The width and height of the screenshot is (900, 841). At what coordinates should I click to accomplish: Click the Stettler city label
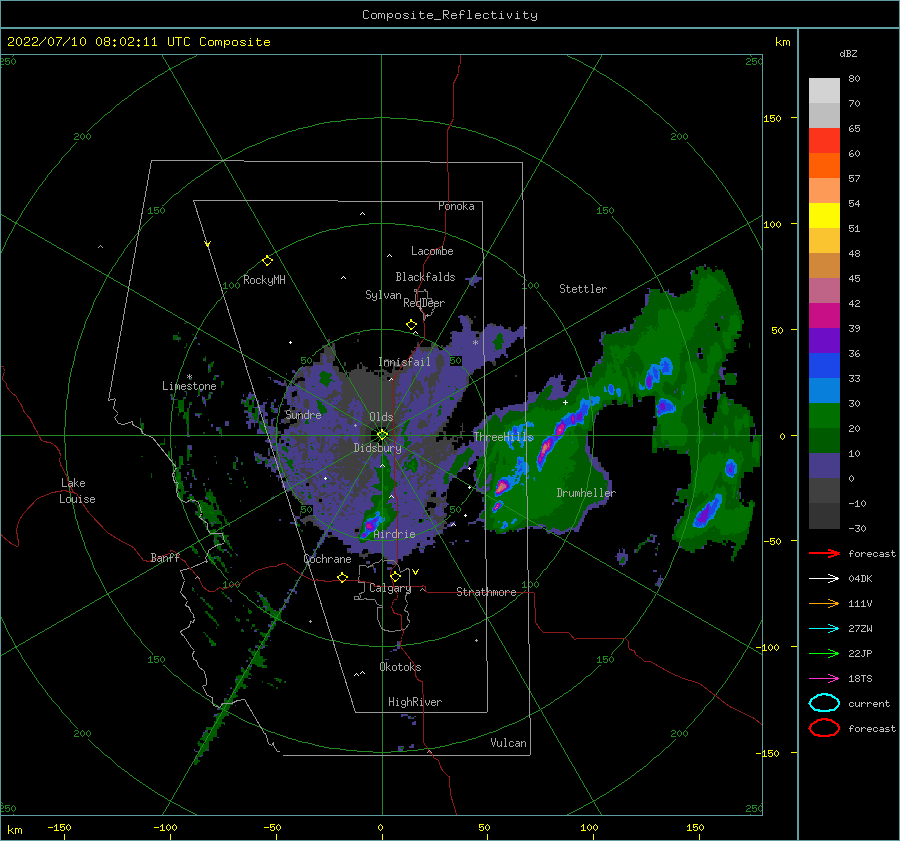coord(583,289)
